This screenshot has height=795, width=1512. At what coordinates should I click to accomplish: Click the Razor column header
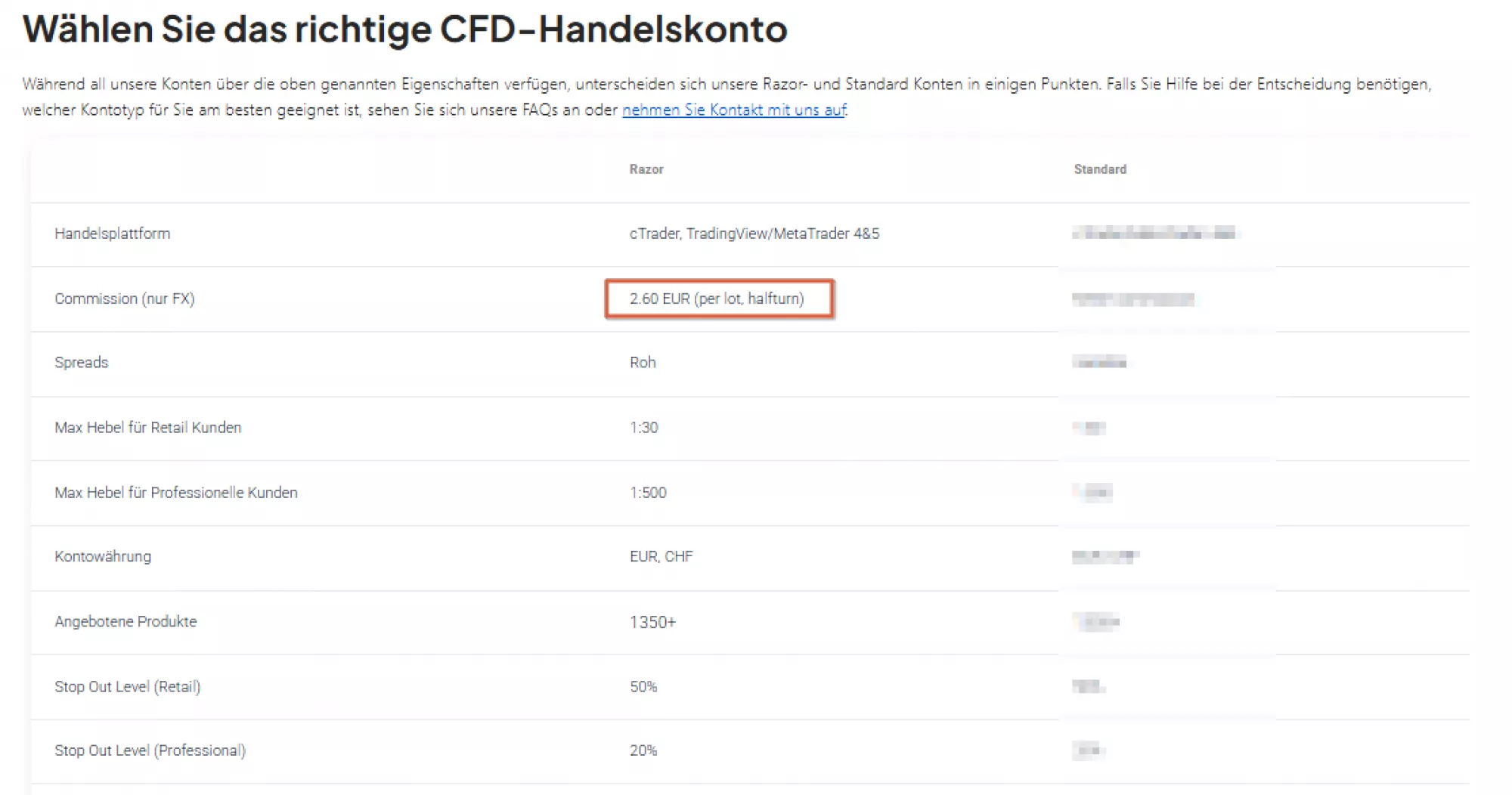646,169
